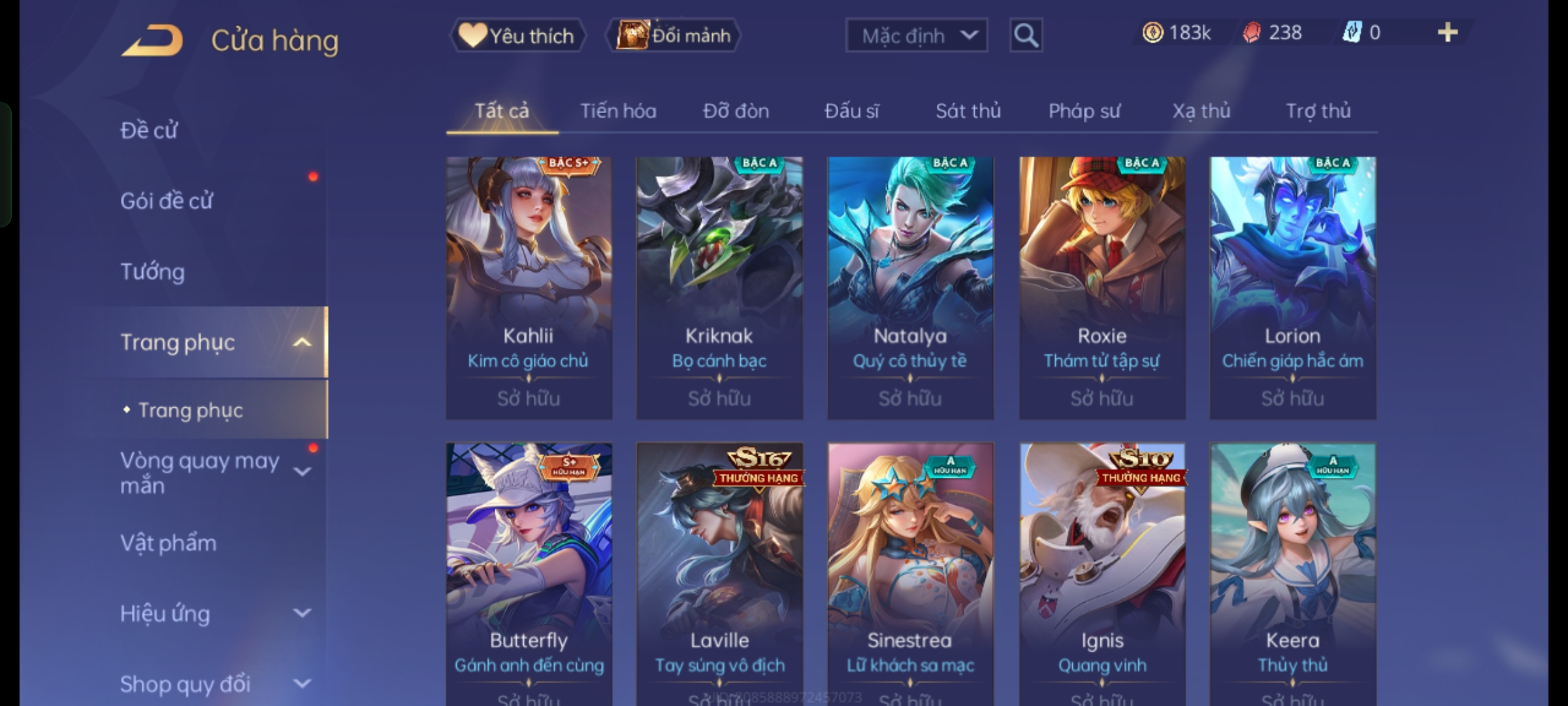
Task: Switch to the Tiến hóa tab
Action: point(618,111)
